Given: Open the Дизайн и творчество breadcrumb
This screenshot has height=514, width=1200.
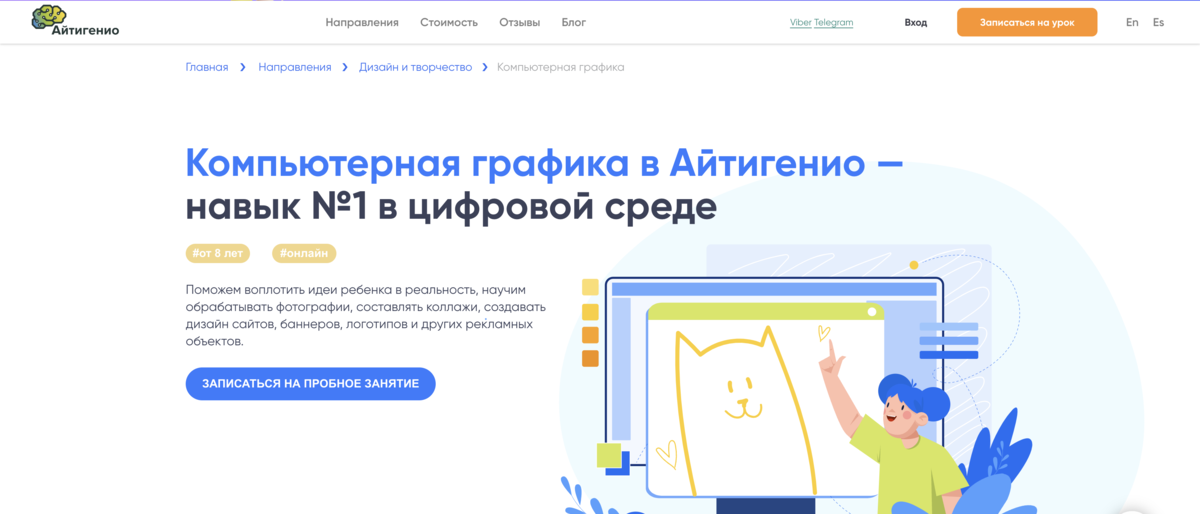Looking at the screenshot, I should 415,67.
